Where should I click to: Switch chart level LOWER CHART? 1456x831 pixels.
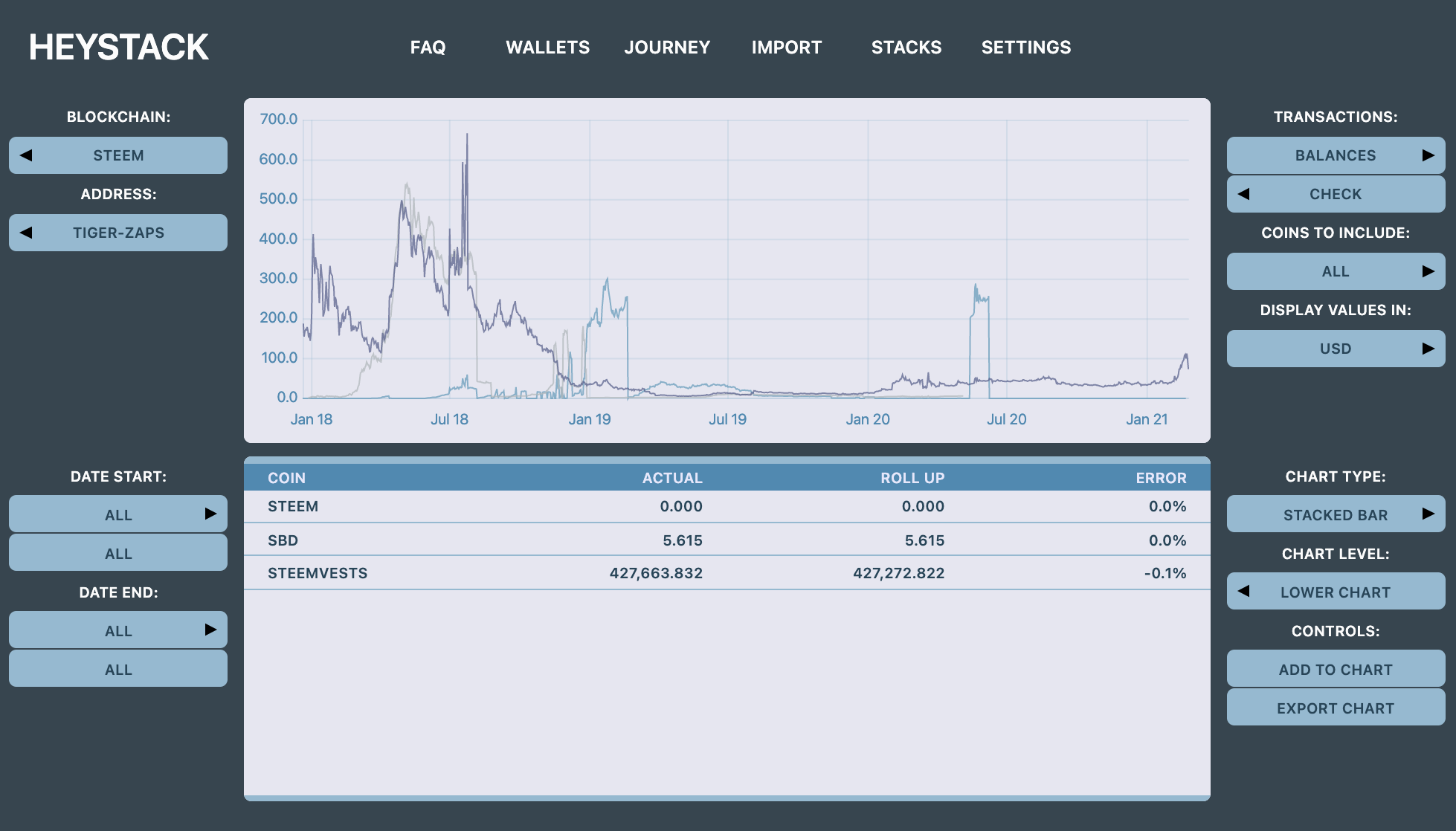point(1336,591)
